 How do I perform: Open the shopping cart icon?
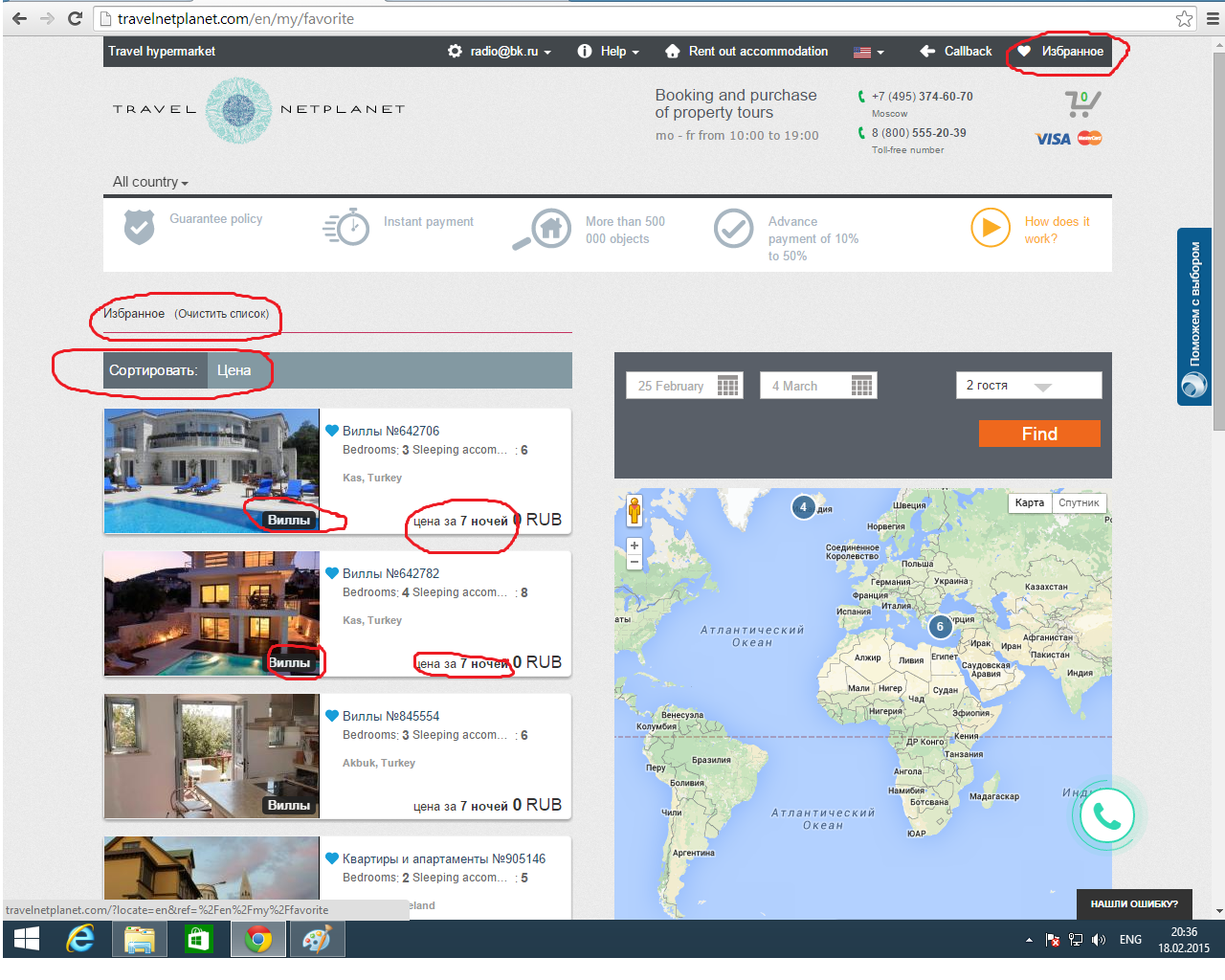click(1081, 103)
